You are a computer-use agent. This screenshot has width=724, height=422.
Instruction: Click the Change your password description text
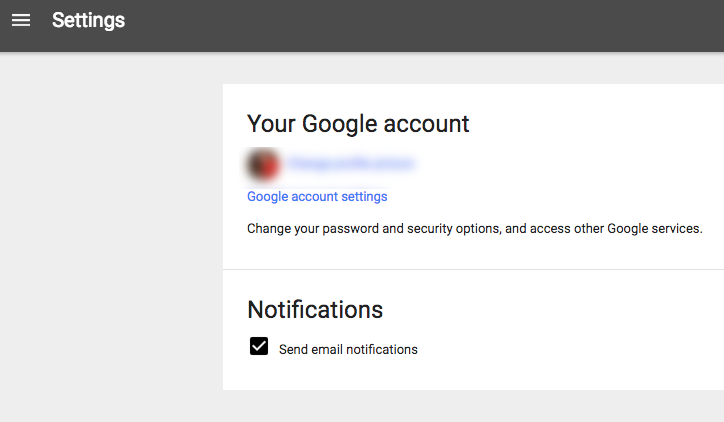pos(475,229)
